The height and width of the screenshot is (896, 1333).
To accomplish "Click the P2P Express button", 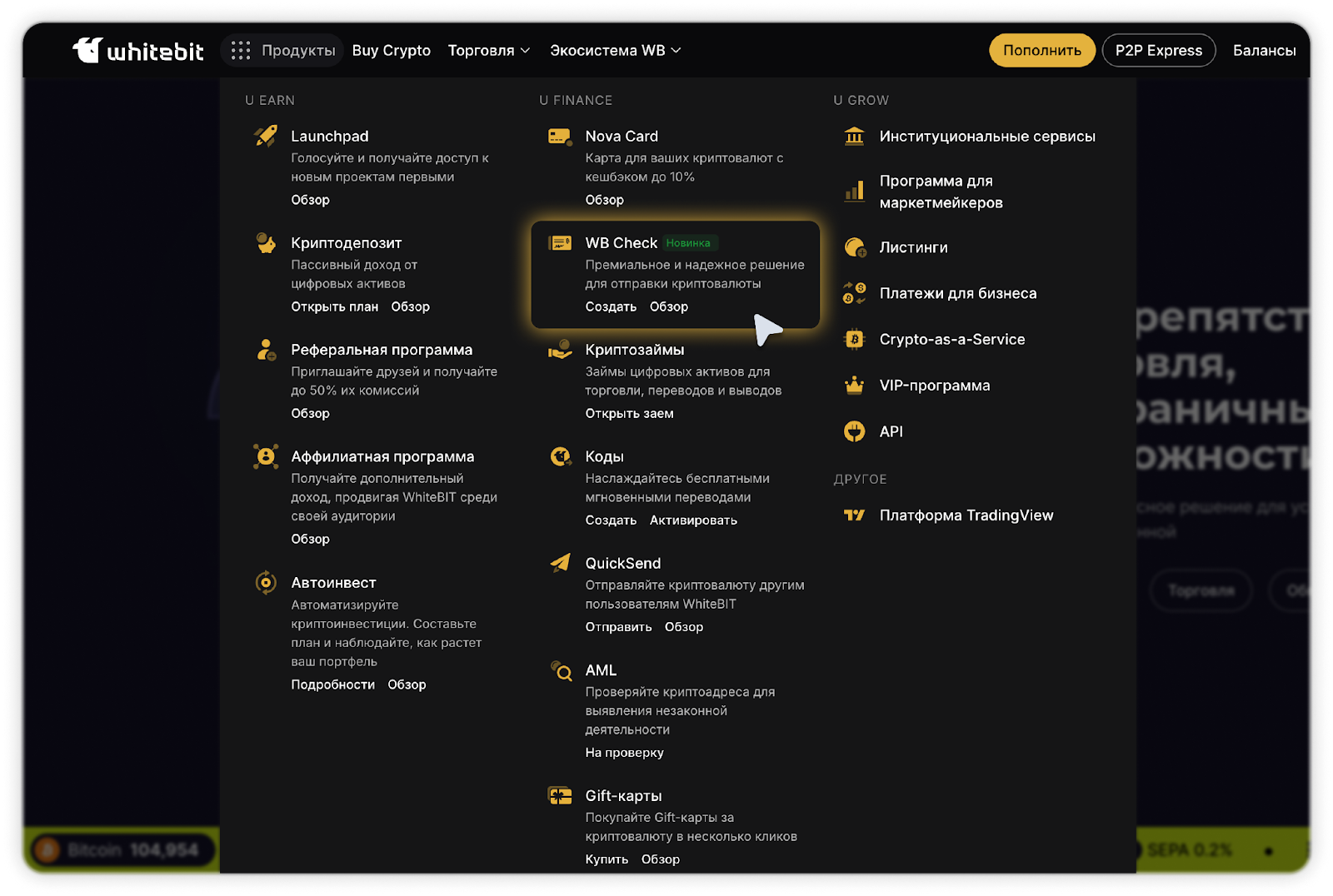I will coord(1158,51).
